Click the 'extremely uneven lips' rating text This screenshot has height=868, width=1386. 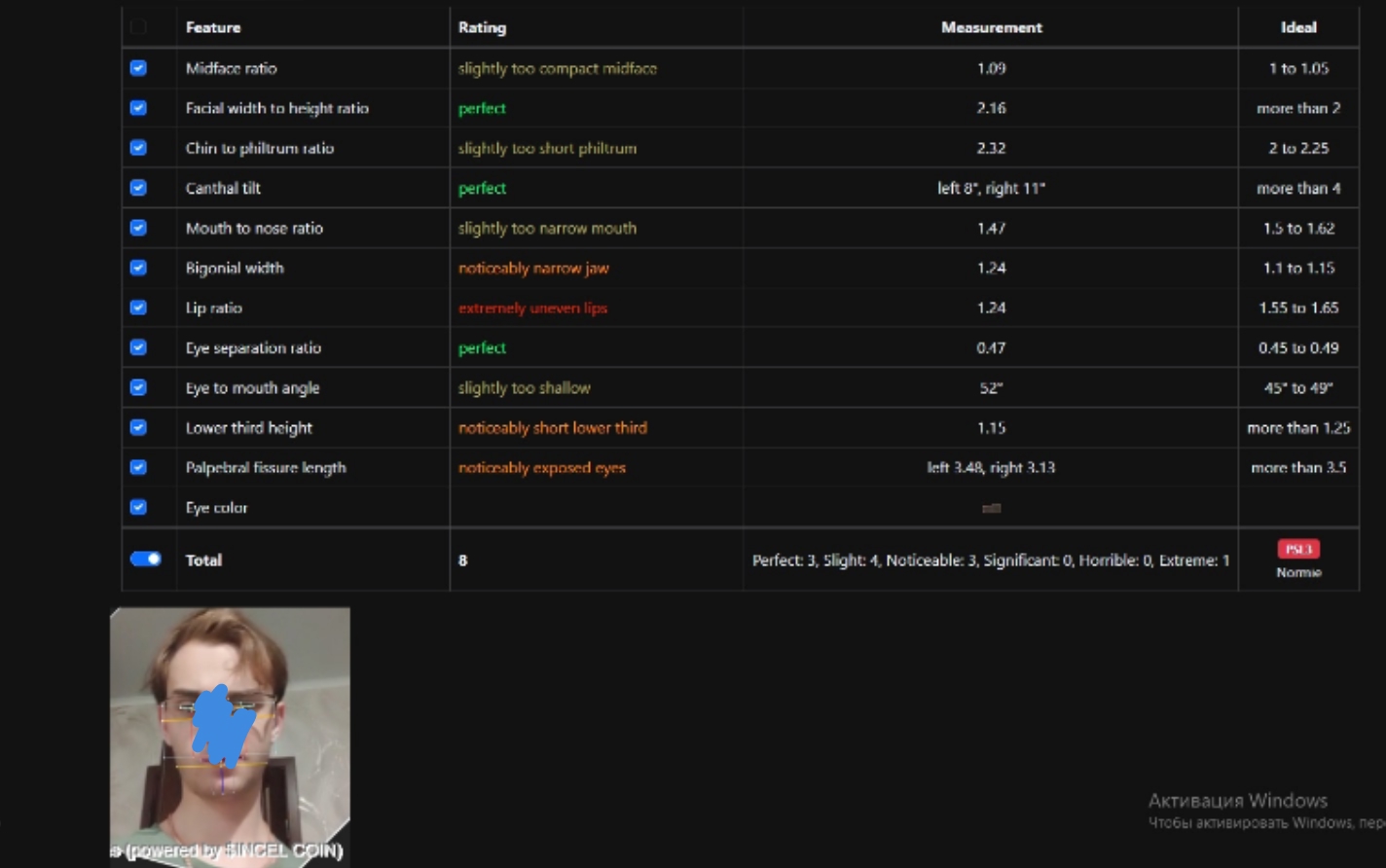point(532,307)
